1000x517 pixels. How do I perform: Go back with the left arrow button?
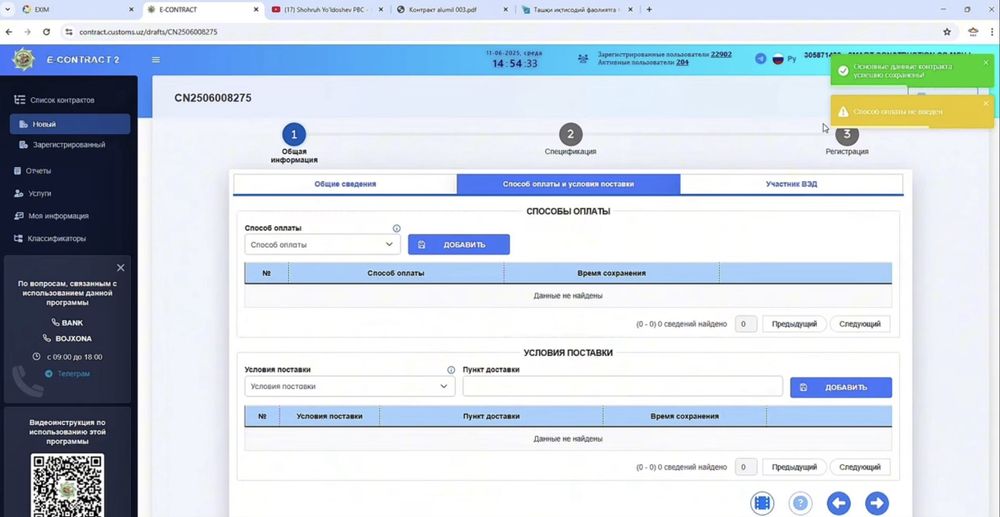[839, 503]
